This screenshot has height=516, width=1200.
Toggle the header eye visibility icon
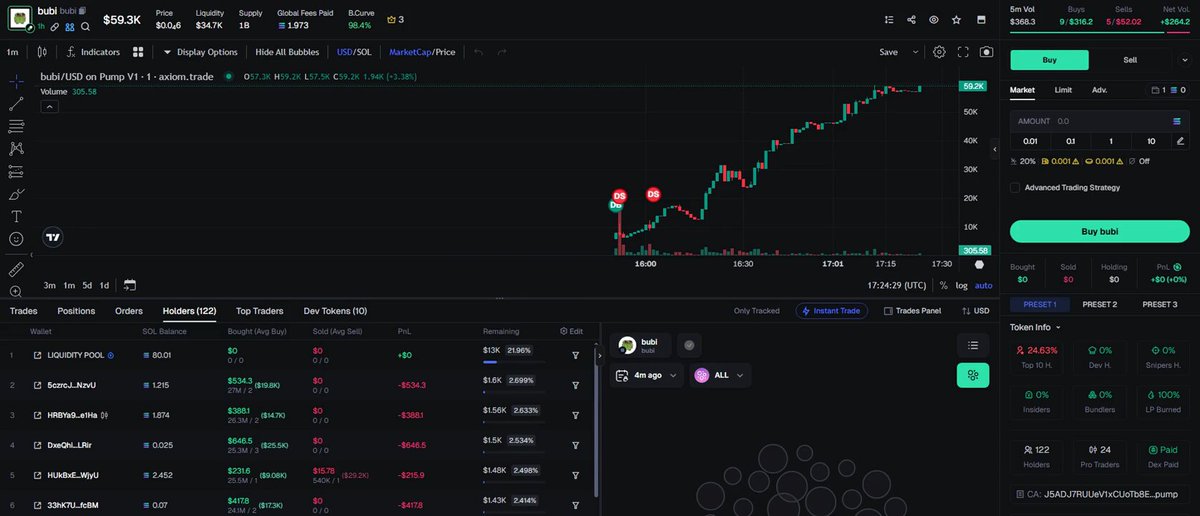pos(934,19)
